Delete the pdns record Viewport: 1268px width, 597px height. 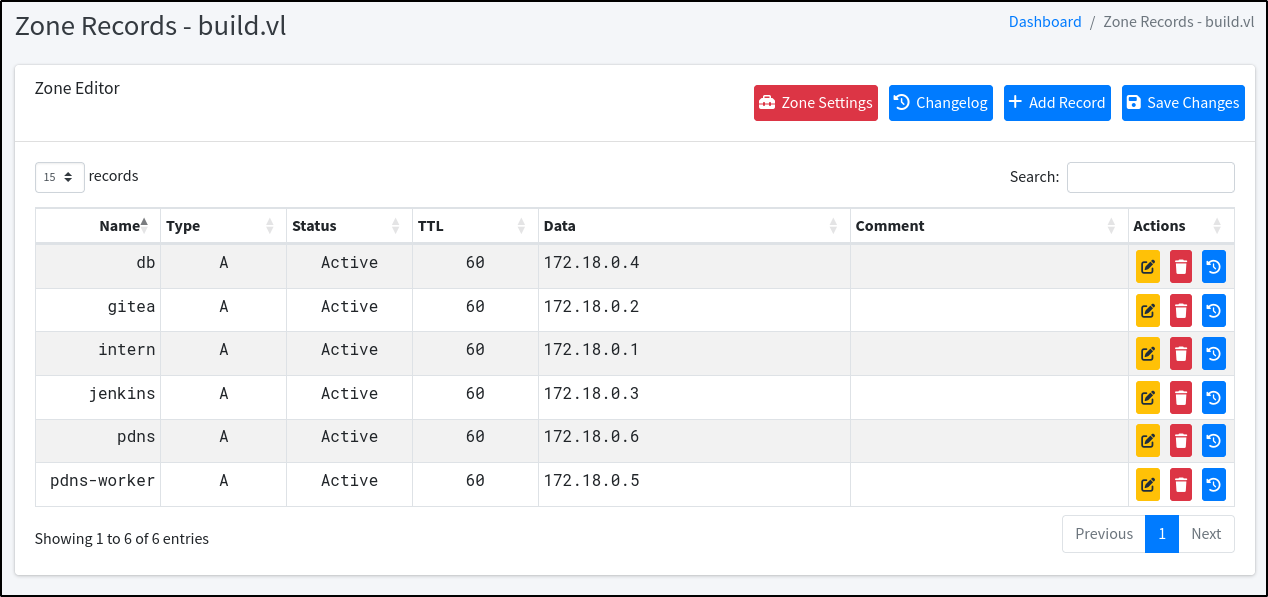coord(1181,441)
